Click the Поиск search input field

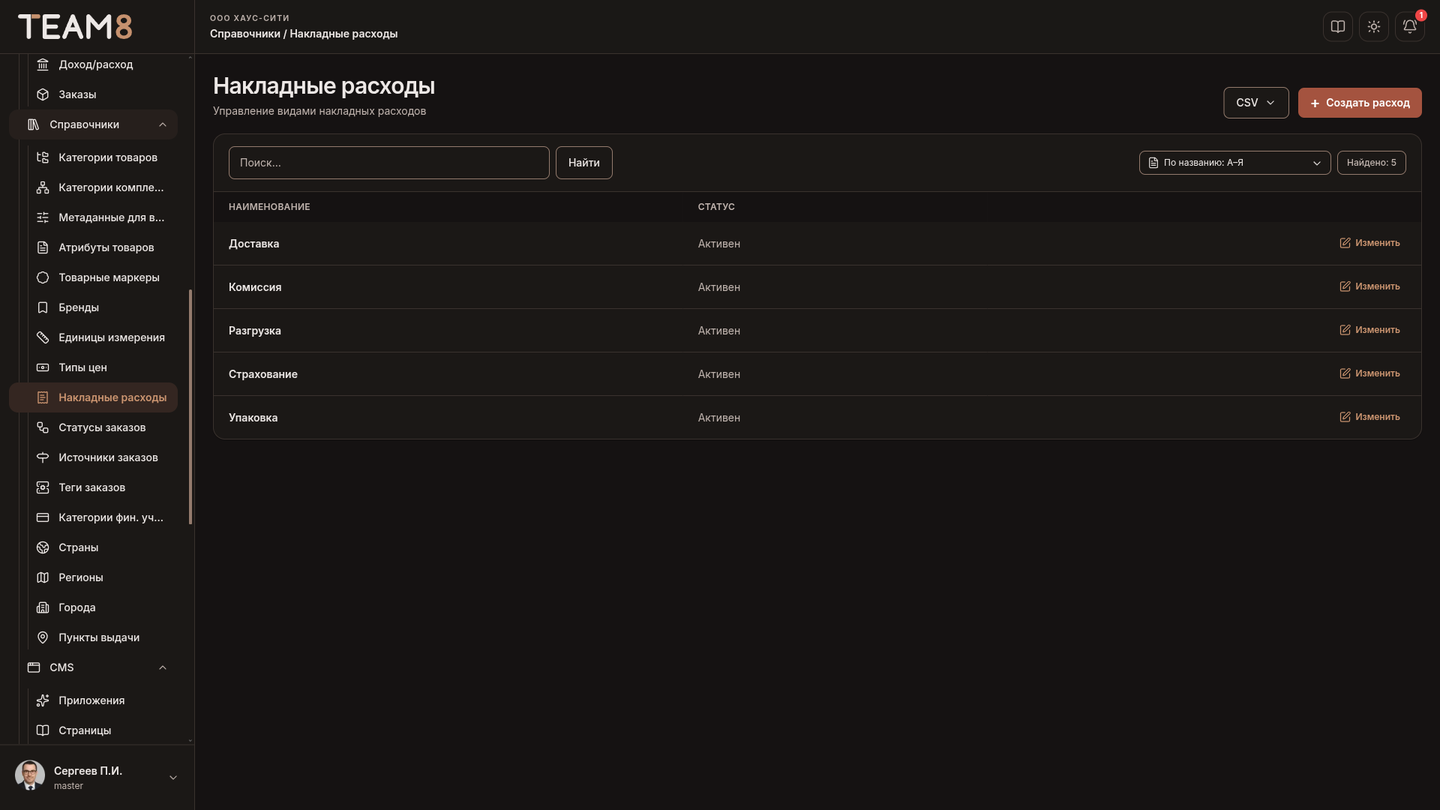click(x=389, y=162)
